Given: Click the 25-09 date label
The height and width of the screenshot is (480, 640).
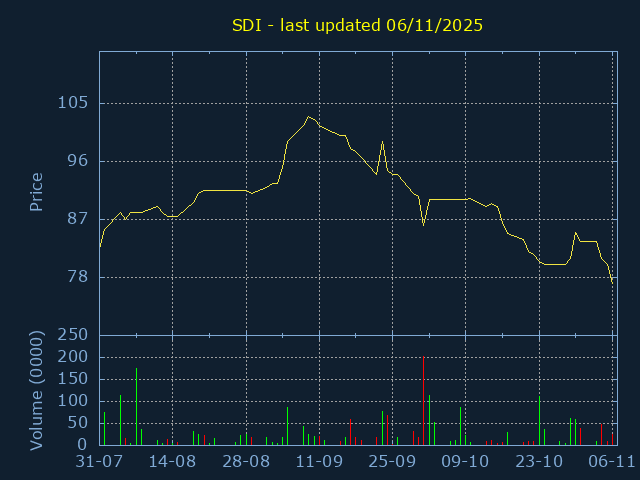Looking at the screenshot, I should [392, 462].
